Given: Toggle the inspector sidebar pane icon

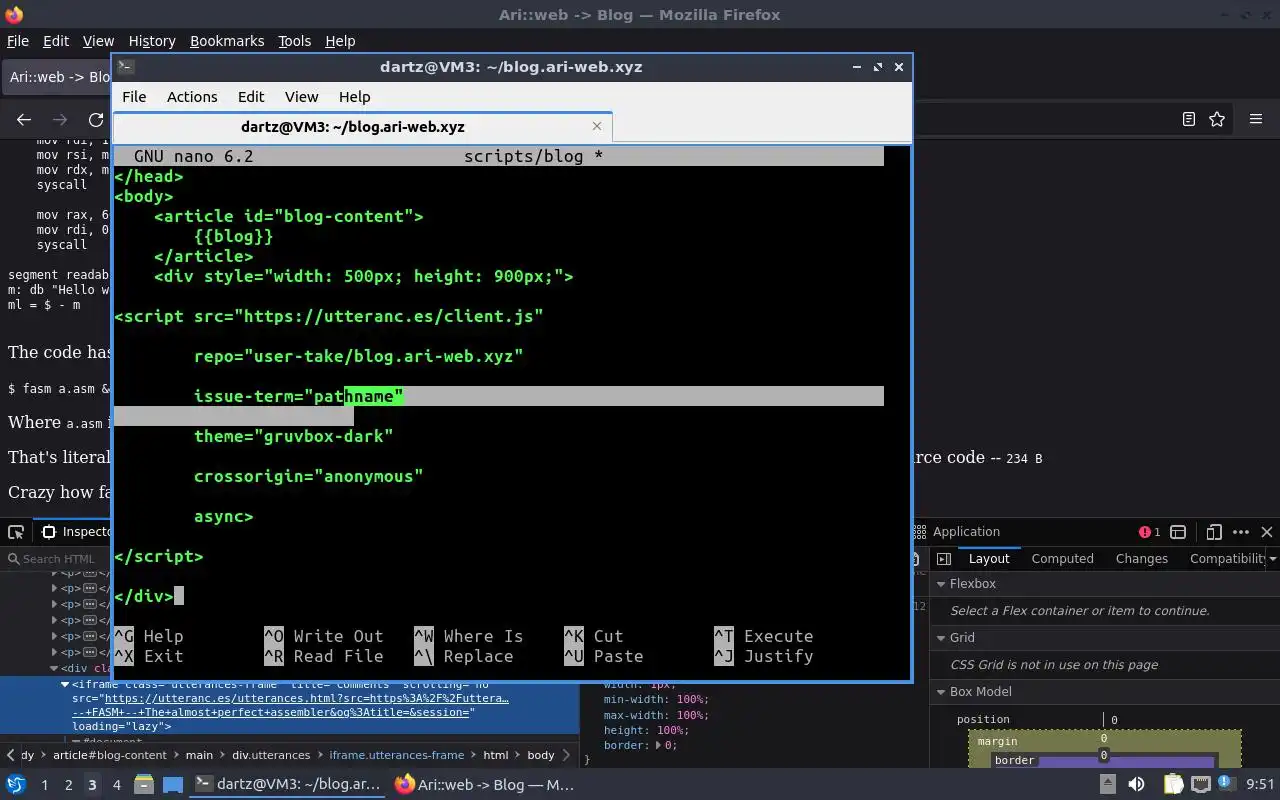Looking at the screenshot, I should pos(944,559).
